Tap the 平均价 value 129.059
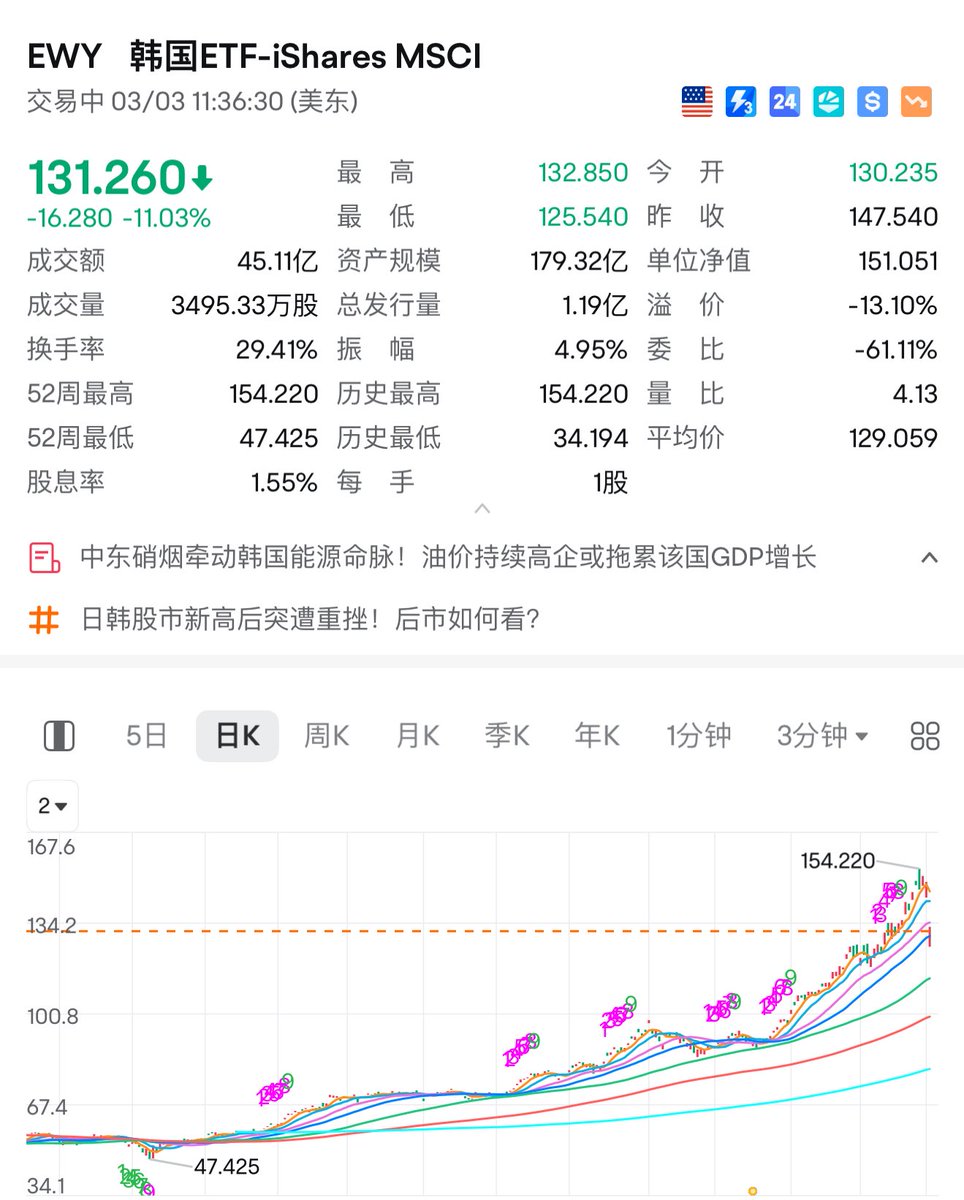 [892, 437]
